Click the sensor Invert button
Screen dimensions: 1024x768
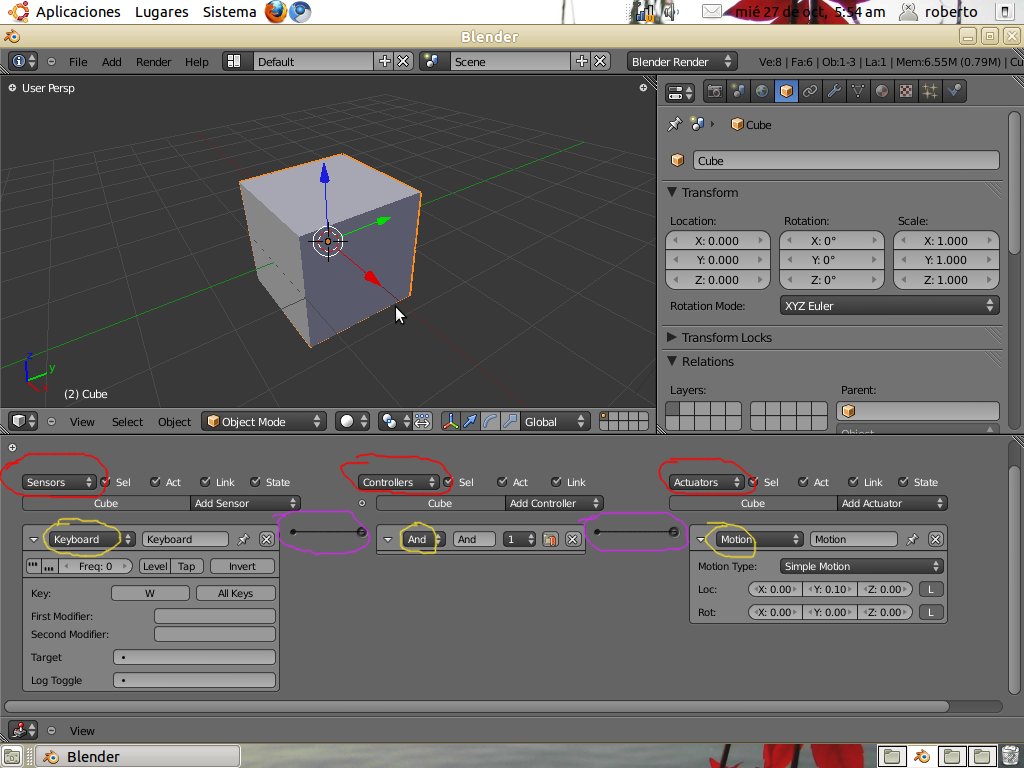pyautogui.click(x=242, y=566)
